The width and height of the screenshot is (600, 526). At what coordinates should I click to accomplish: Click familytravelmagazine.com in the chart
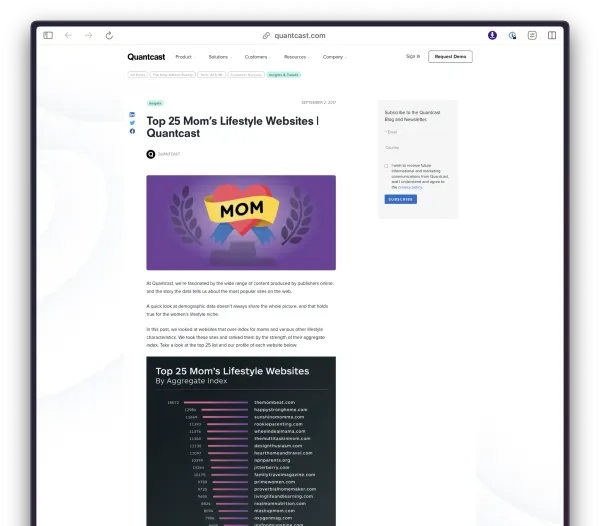click(284, 475)
